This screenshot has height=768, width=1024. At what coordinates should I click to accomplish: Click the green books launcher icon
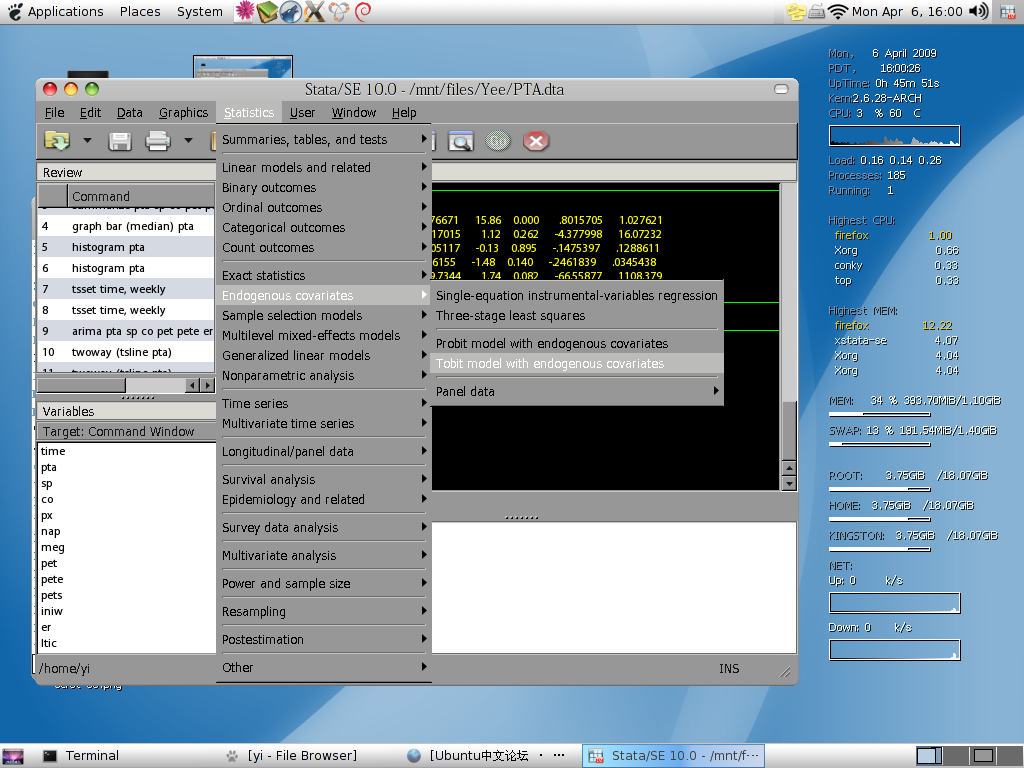coord(267,11)
